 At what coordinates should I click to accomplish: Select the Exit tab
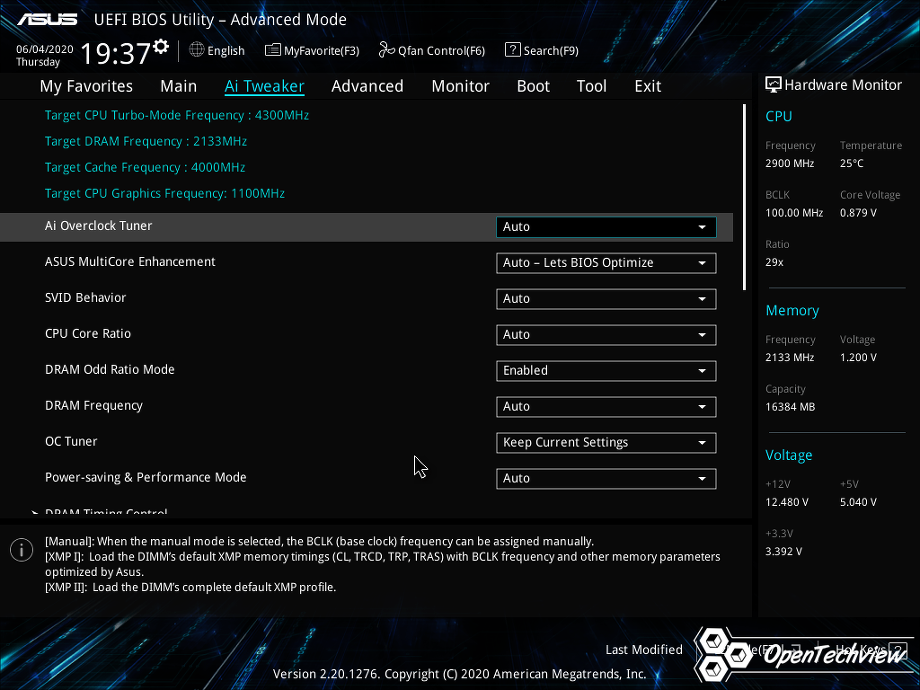(x=648, y=86)
